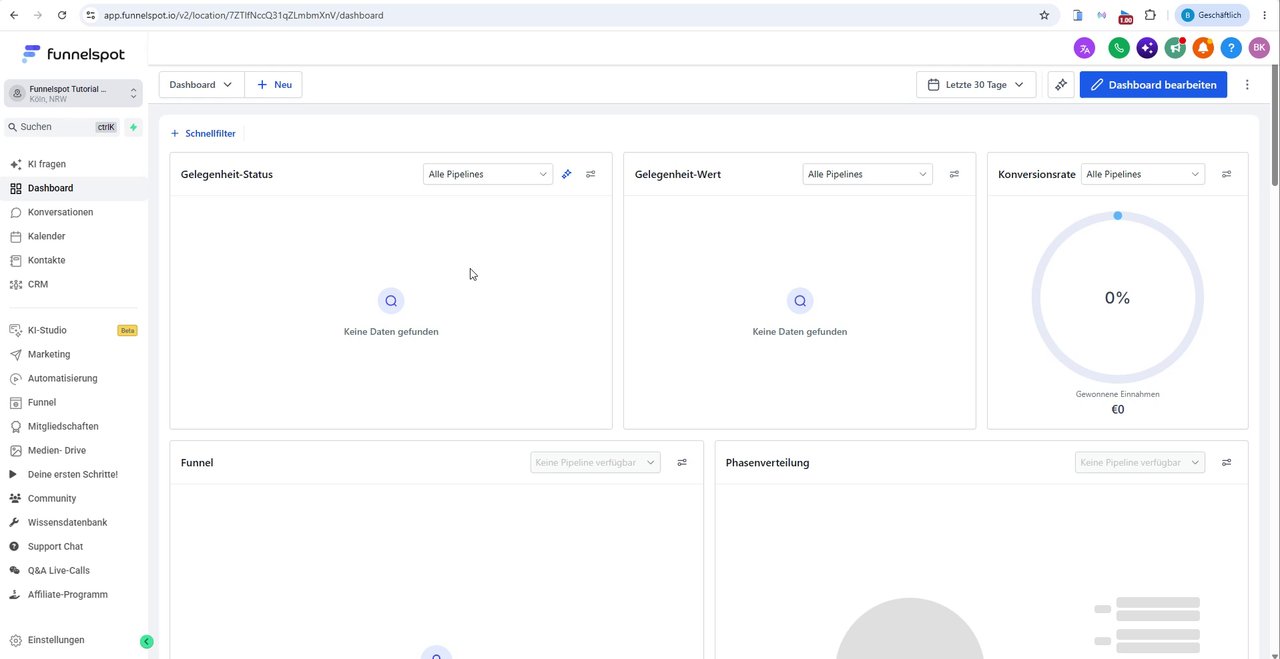The height and width of the screenshot is (659, 1280).
Task: Click the sparkle button beside the date range
Action: pos(1061,85)
